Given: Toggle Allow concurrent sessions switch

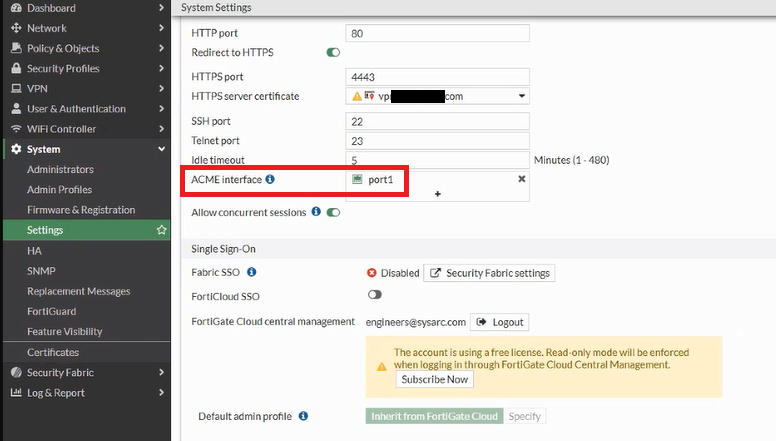Looking at the screenshot, I should [333, 212].
